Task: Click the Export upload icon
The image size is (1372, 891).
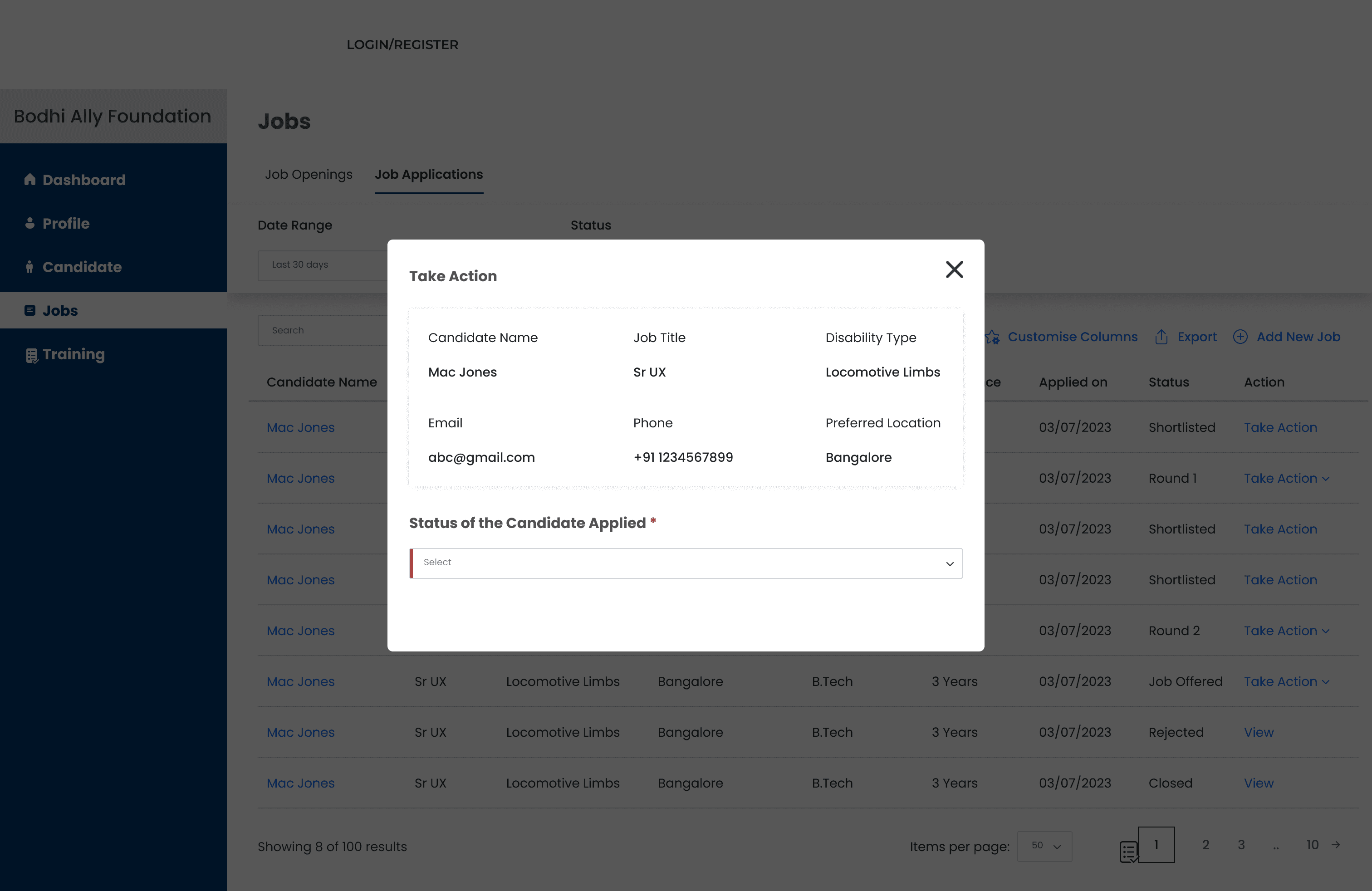Action: 1161,337
